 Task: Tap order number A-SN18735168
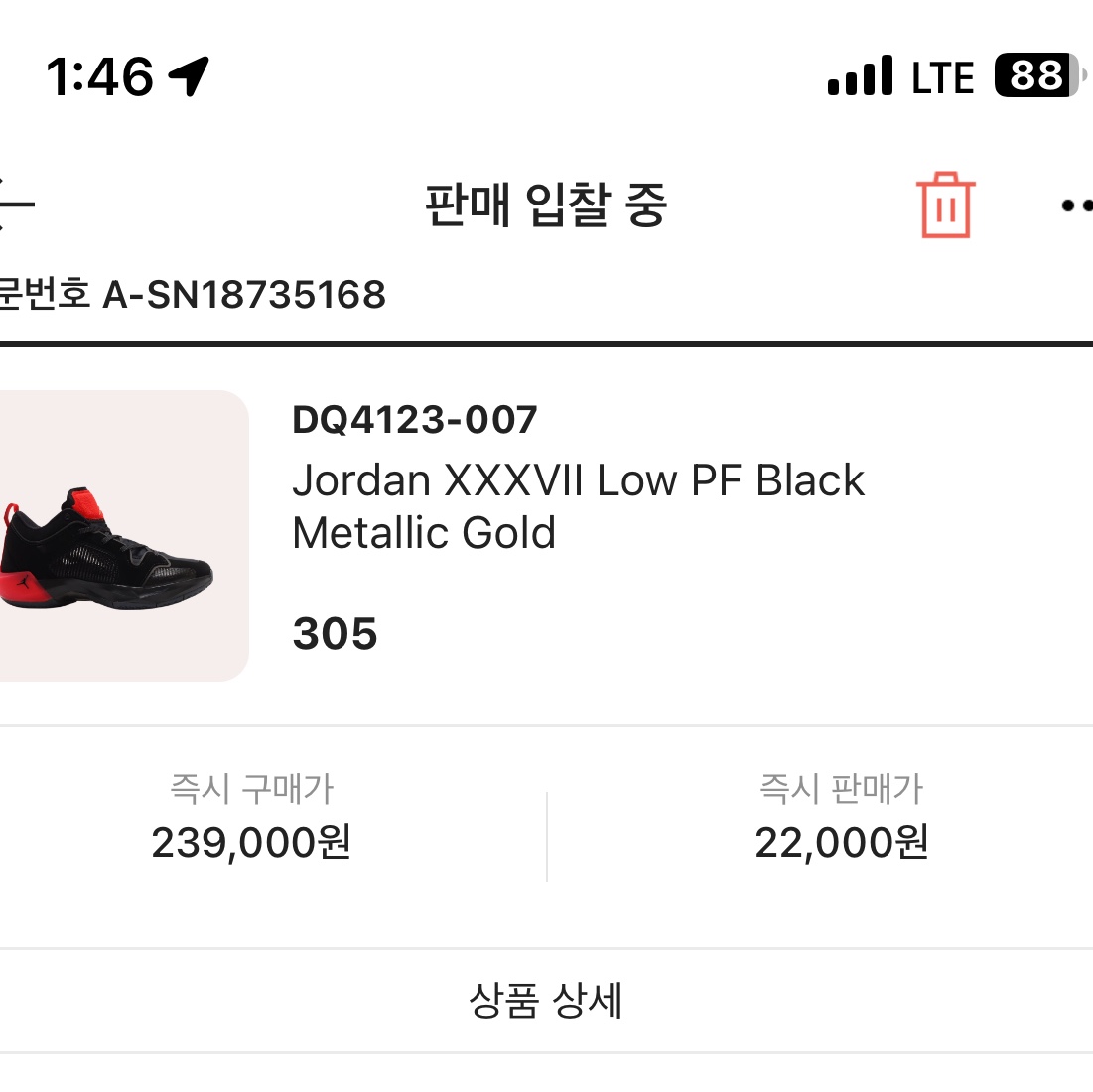pos(245,295)
